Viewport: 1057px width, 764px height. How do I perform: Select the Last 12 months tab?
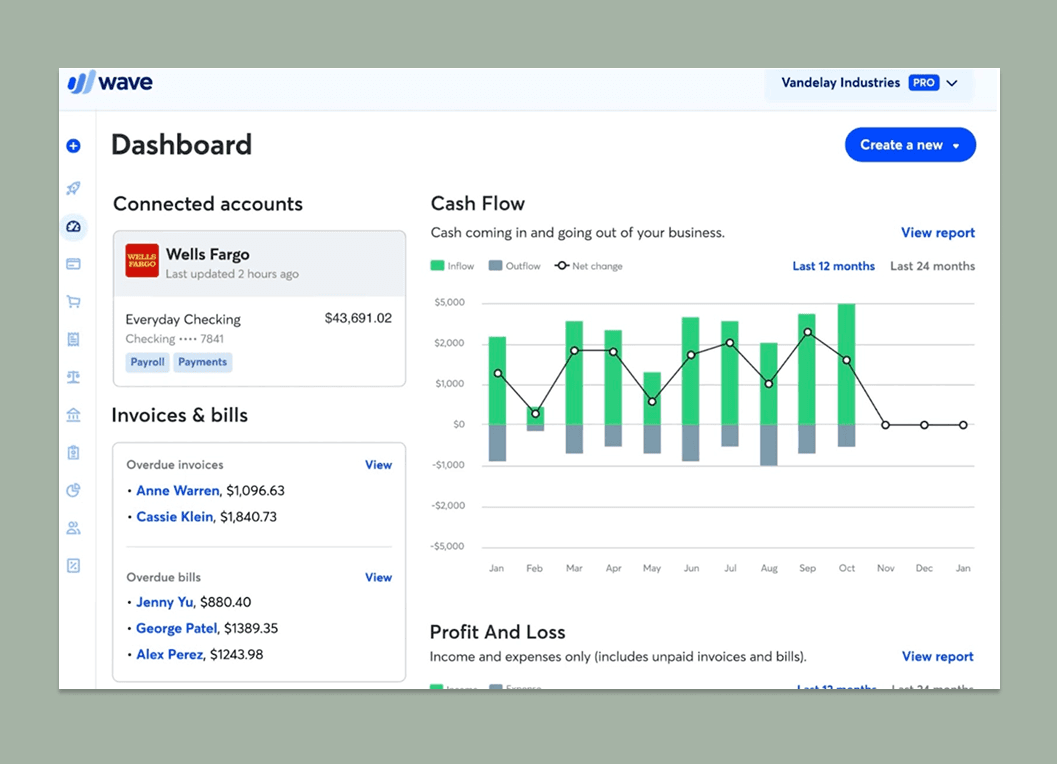833,266
